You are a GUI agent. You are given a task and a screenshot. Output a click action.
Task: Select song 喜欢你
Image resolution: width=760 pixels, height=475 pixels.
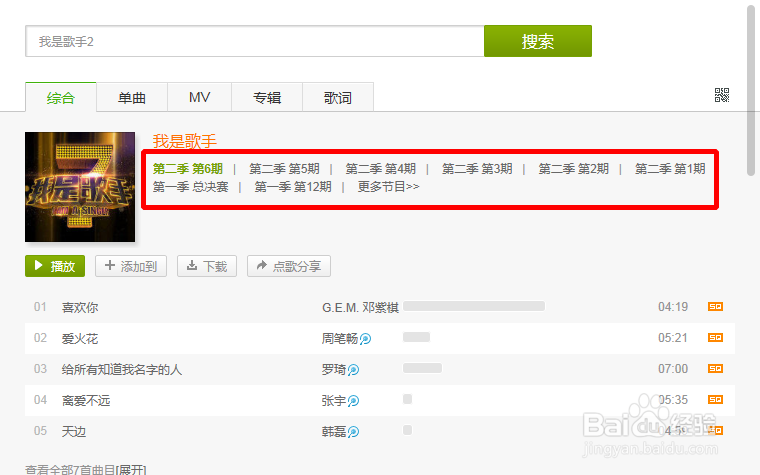[80, 307]
